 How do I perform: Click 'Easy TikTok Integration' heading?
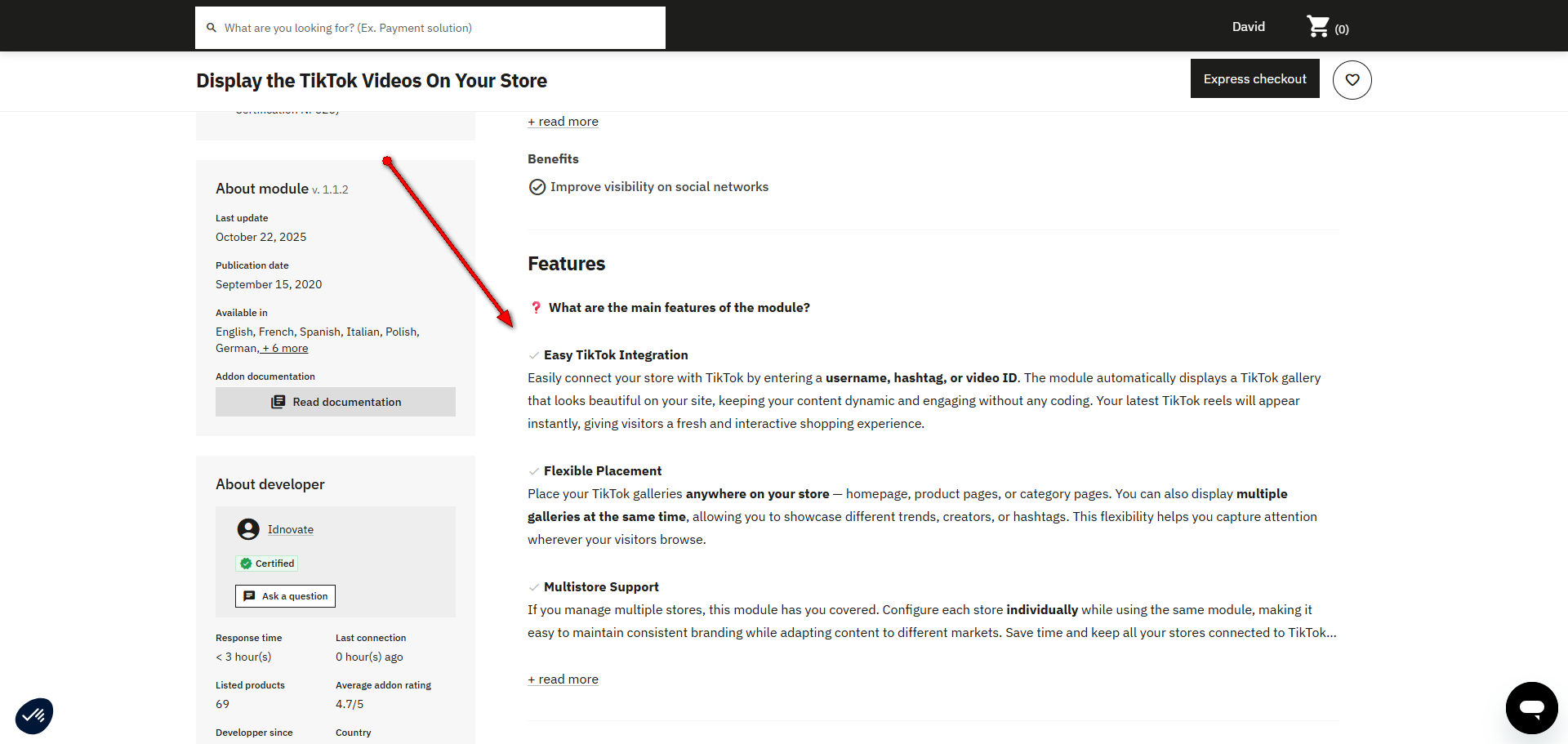616,355
